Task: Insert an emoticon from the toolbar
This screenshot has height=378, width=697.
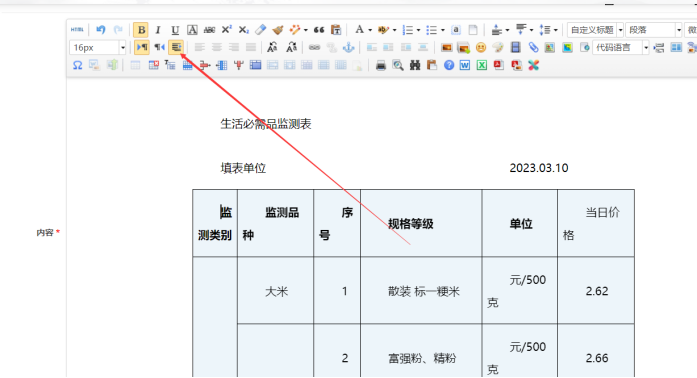Action: [481, 48]
